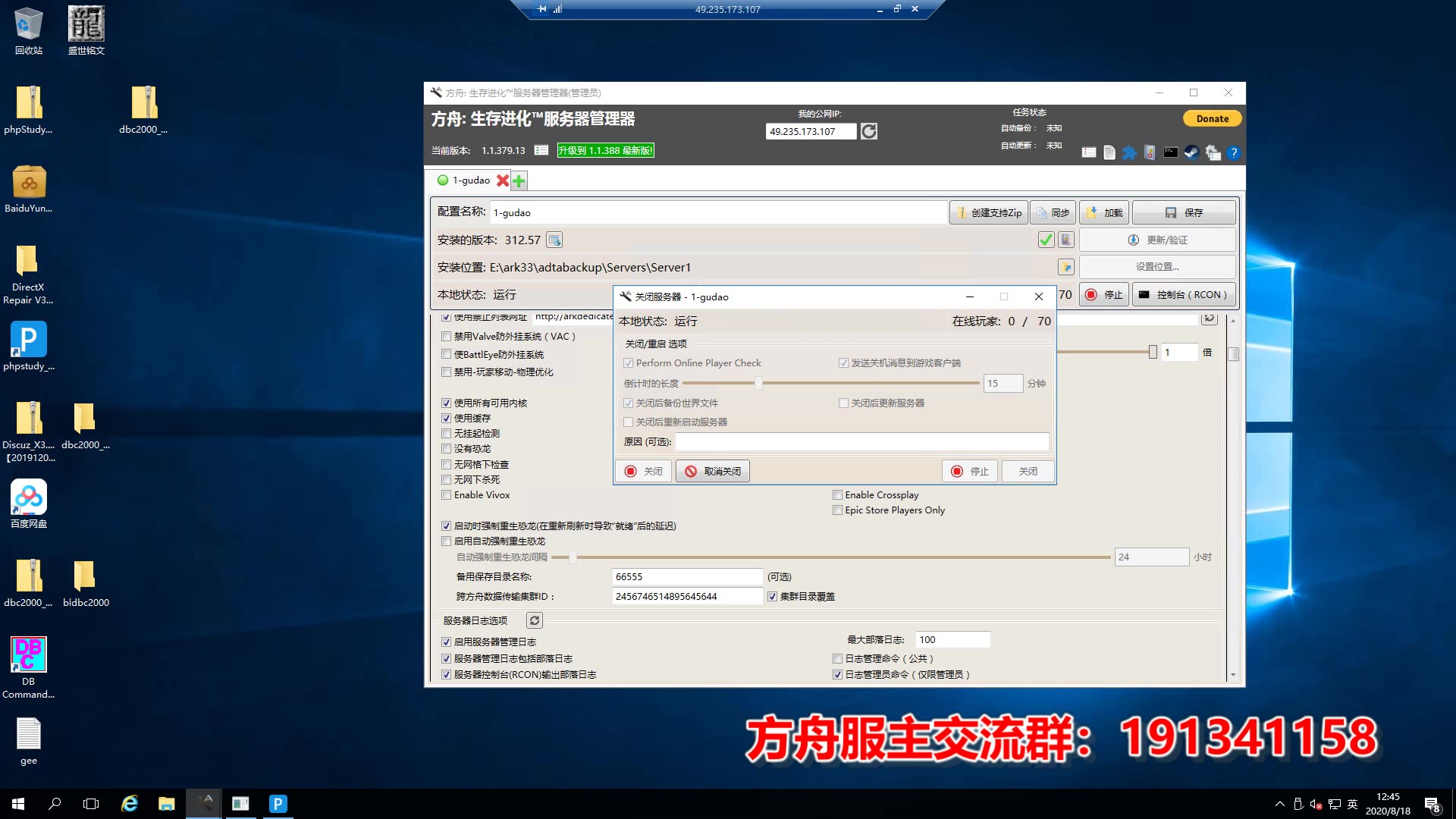Delete profile with the red X icon
Image resolution: width=1456 pixels, height=819 pixels.
[x=502, y=180]
